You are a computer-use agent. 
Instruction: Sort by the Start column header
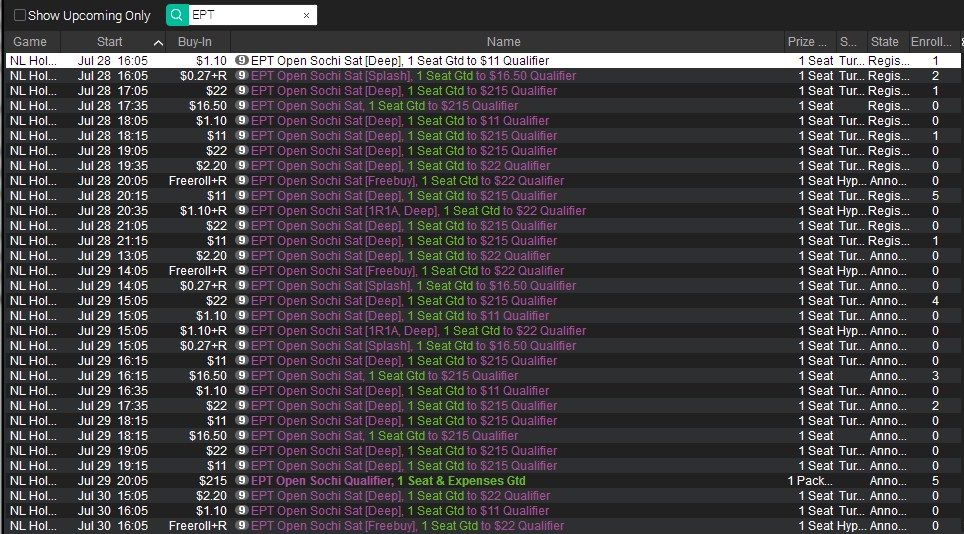[109, 42]
